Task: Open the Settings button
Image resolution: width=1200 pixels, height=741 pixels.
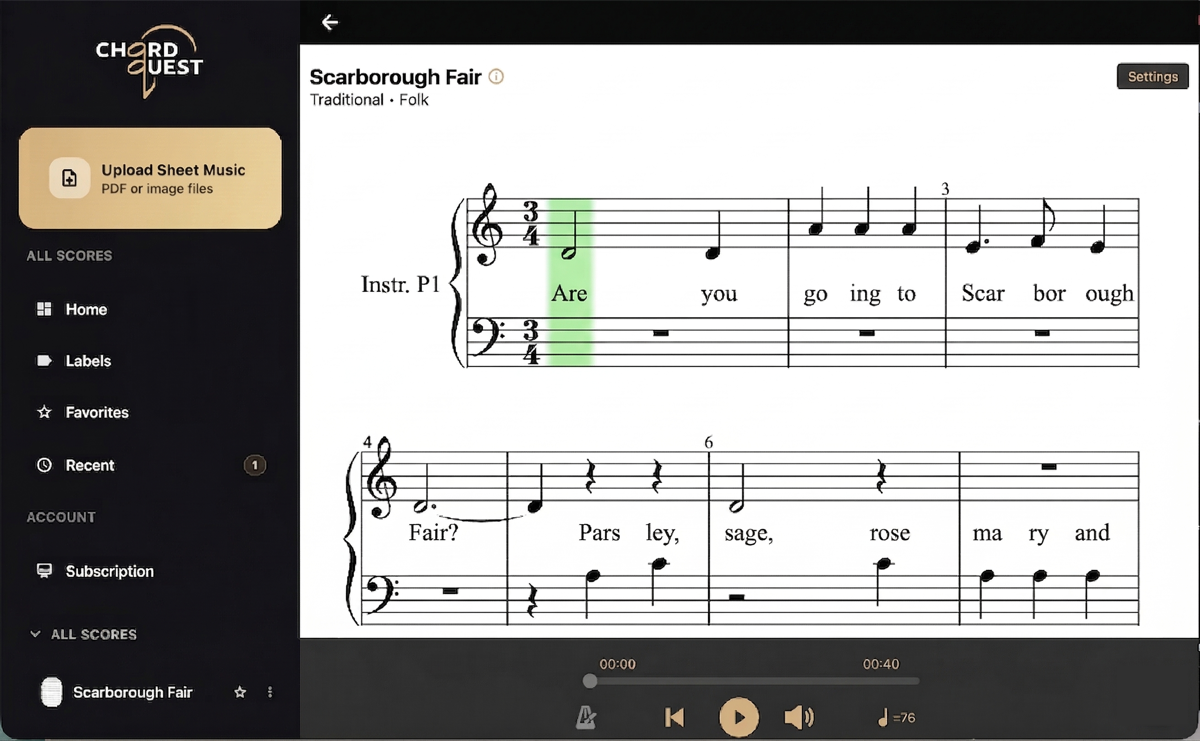Action: click(1152, 76)
